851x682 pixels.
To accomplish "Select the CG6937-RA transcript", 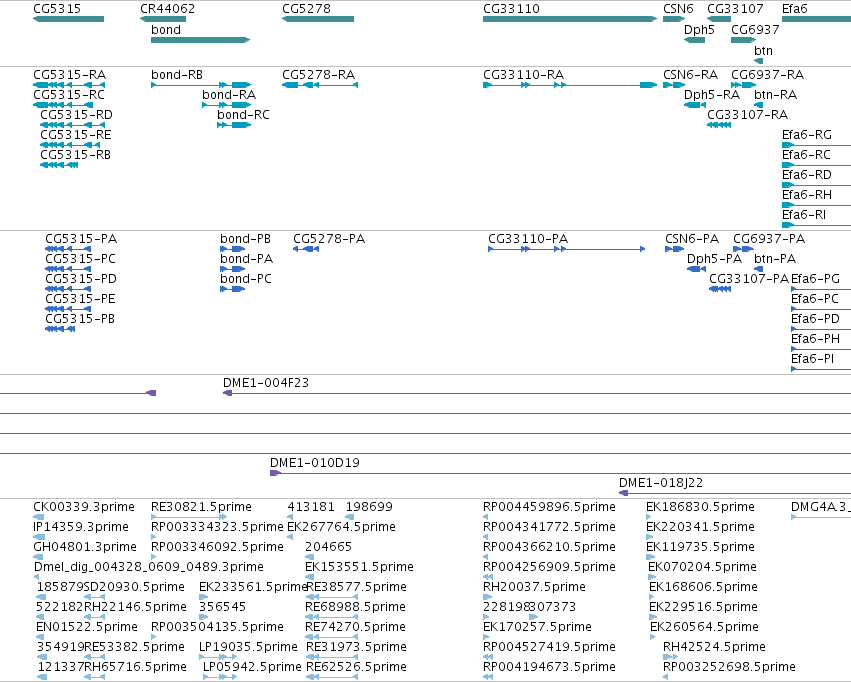I will [767, 75].
